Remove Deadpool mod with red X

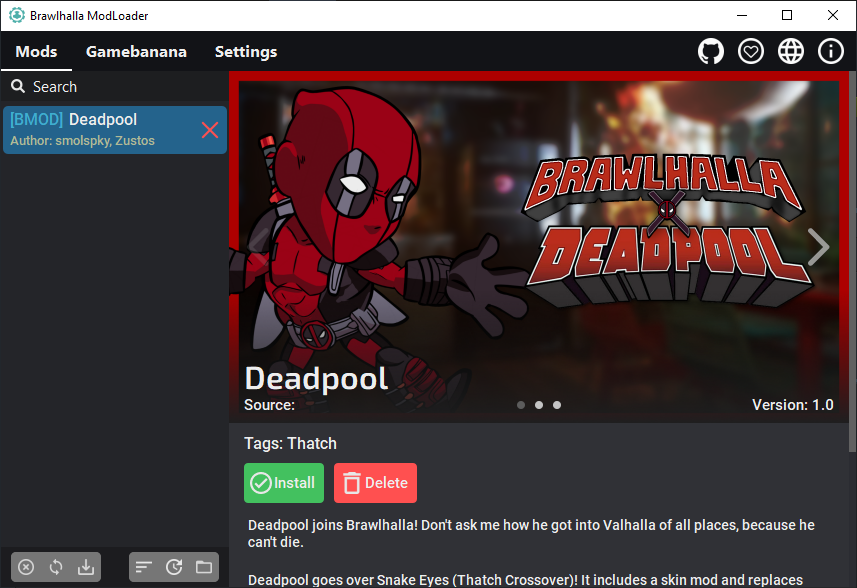pyautogui.click(x=210, y=130)
